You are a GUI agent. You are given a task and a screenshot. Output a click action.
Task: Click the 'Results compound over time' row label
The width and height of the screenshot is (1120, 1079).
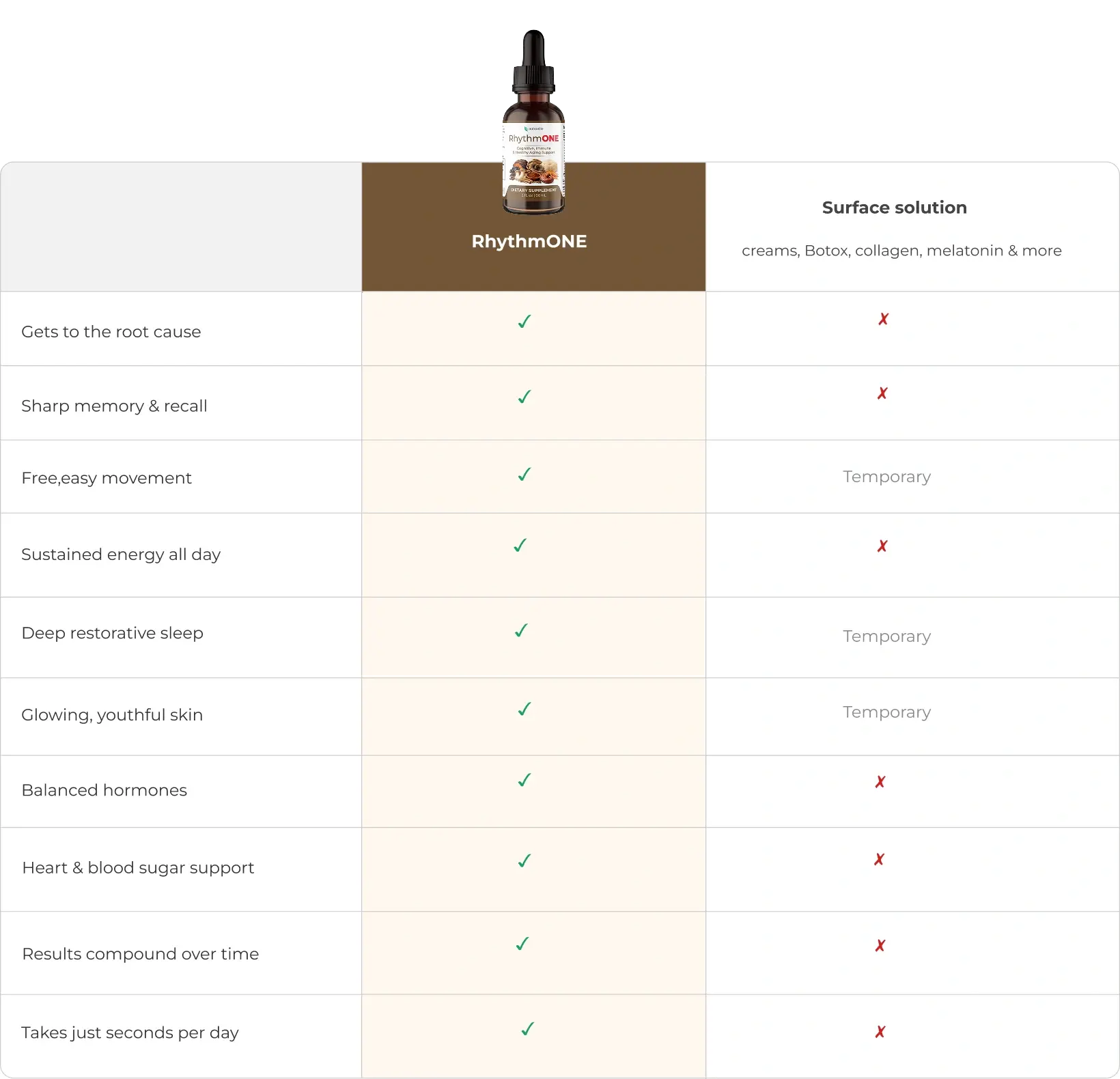click(141, 954)
